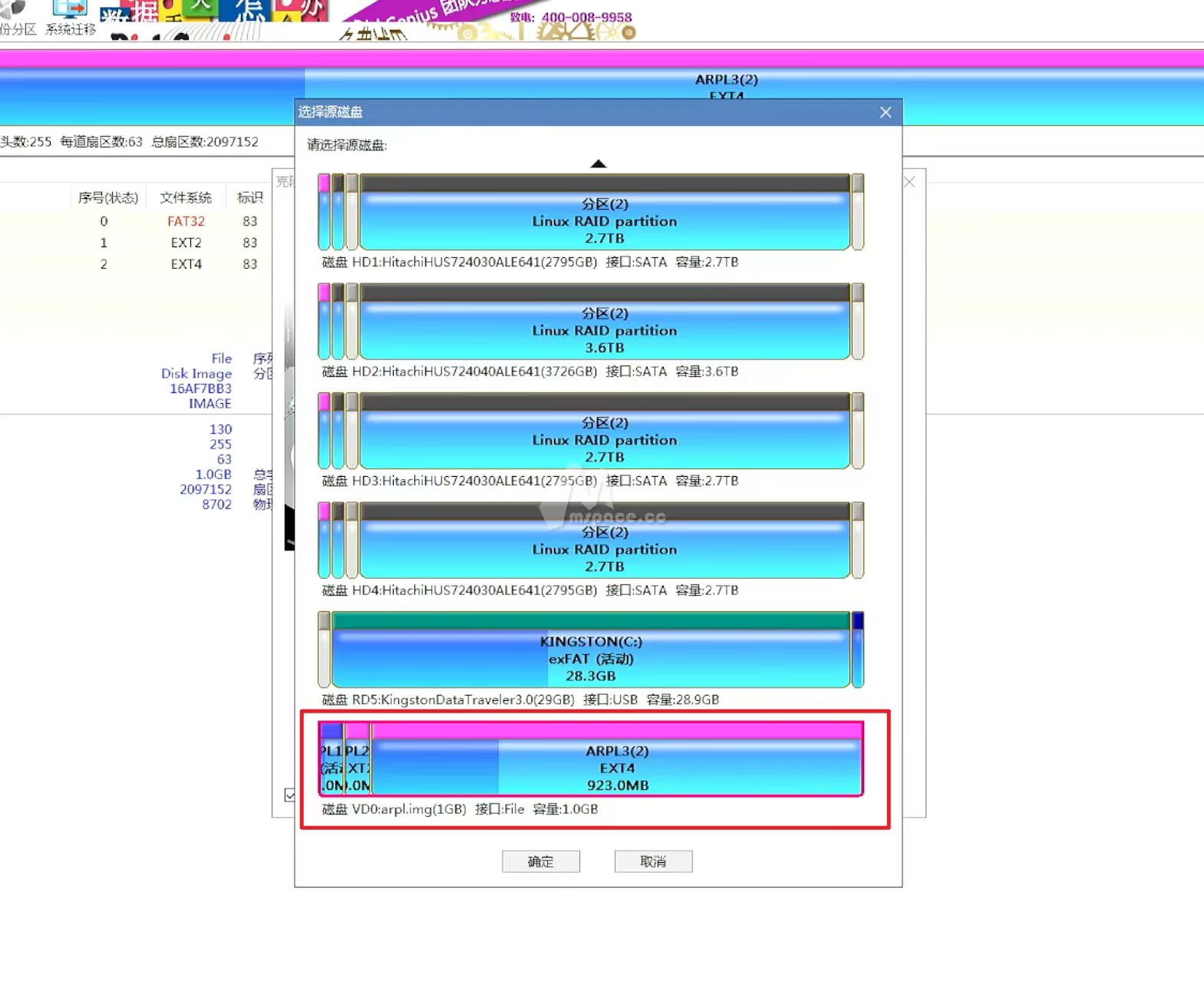This screenshot has width=1204, height=995.
Task: Toggle the checkbox partly hidden behind the dialog
Action: [289, 795]
